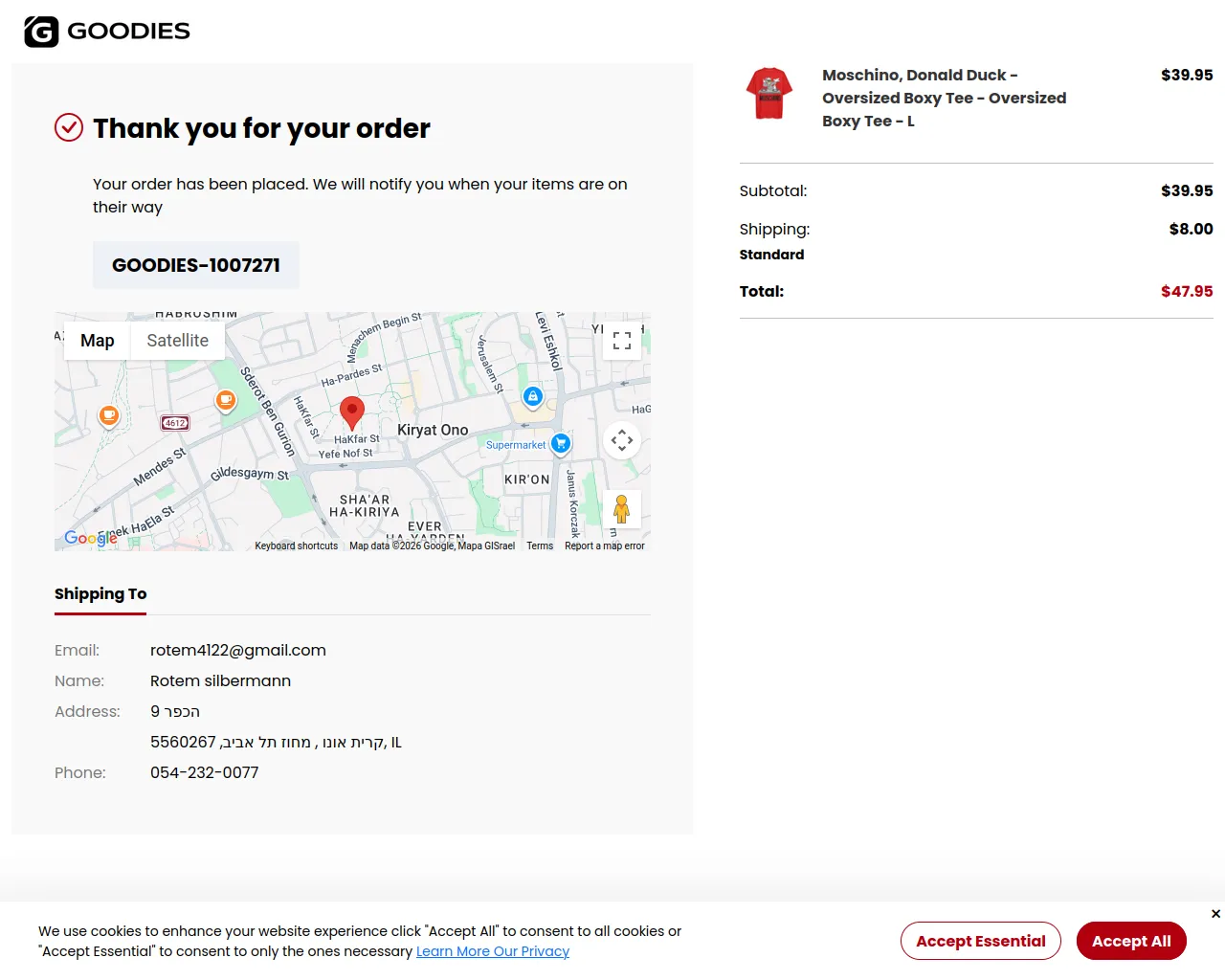Click order number GOODIES-1007271
This screenshot has height=980, width=1225.
[x=196, y=265]
